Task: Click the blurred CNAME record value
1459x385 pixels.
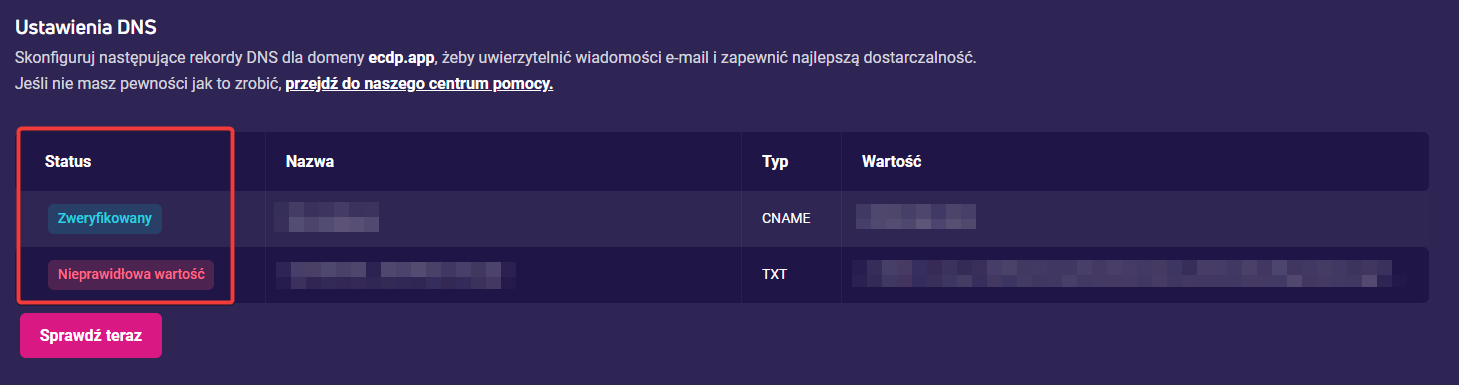Action: pos(916,218)
